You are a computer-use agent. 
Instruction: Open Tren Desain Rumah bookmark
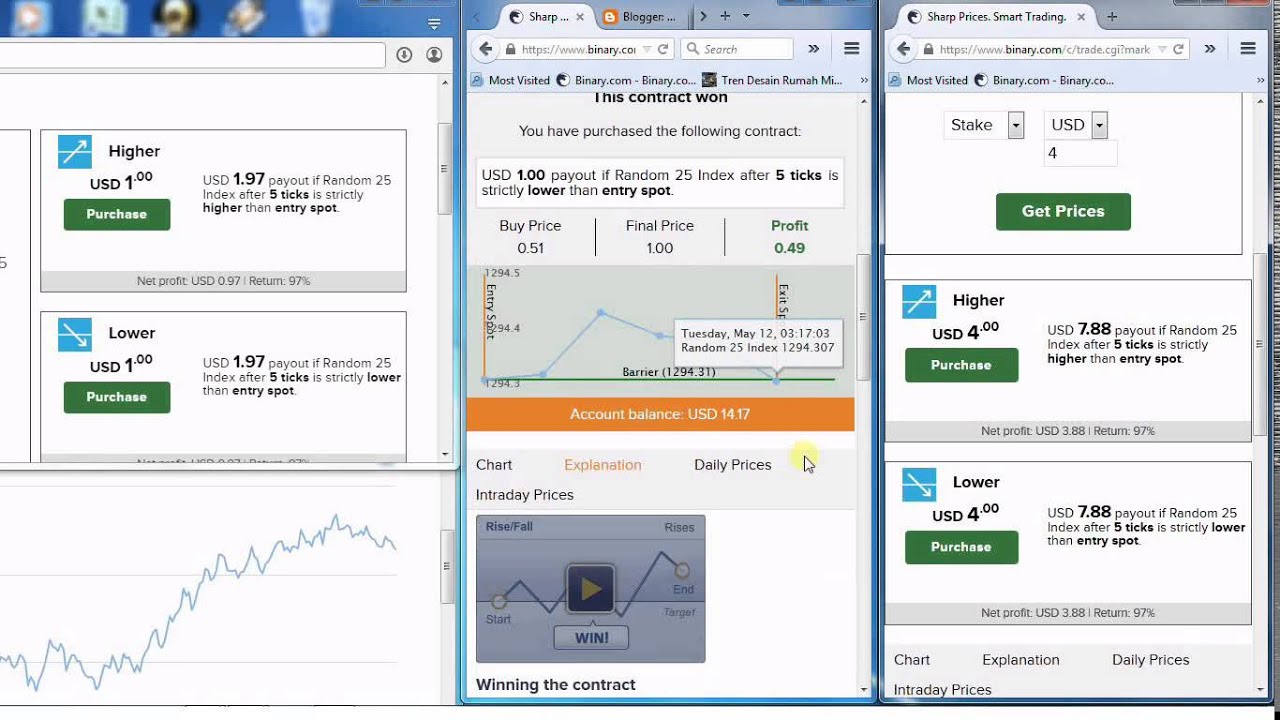(x=772, y=80)
